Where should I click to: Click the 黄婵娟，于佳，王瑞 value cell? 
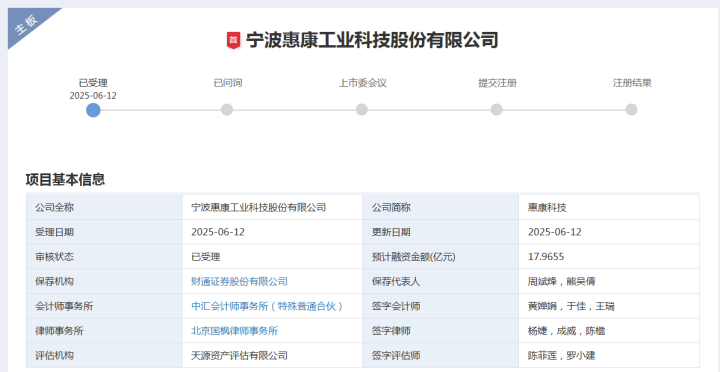(609, 306)
